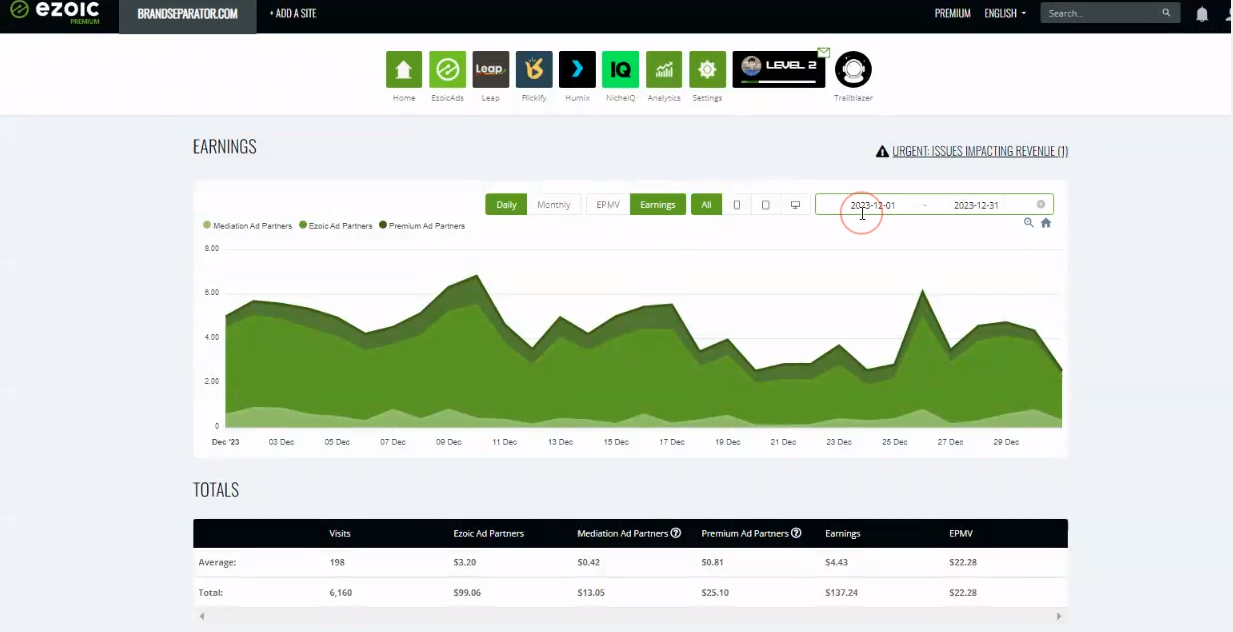
Task: Open the Humix app icon
Action: coord(577,69)
